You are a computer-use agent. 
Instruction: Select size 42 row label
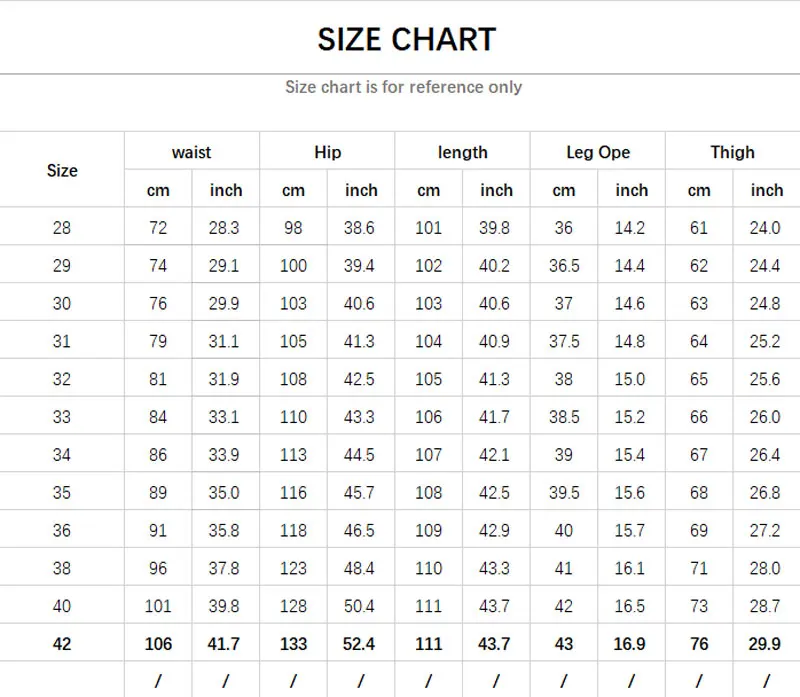[x=62, y=644]
